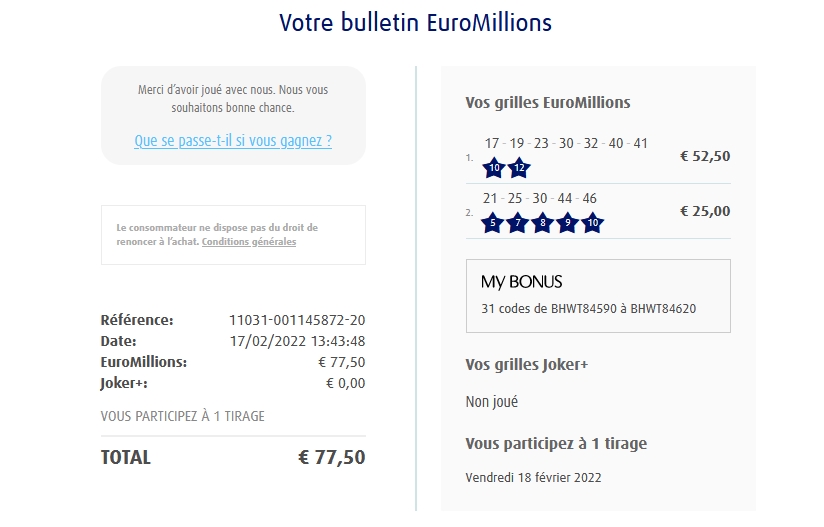Click star 9 in the second grid
824x527 pixels.
[567, 223]
